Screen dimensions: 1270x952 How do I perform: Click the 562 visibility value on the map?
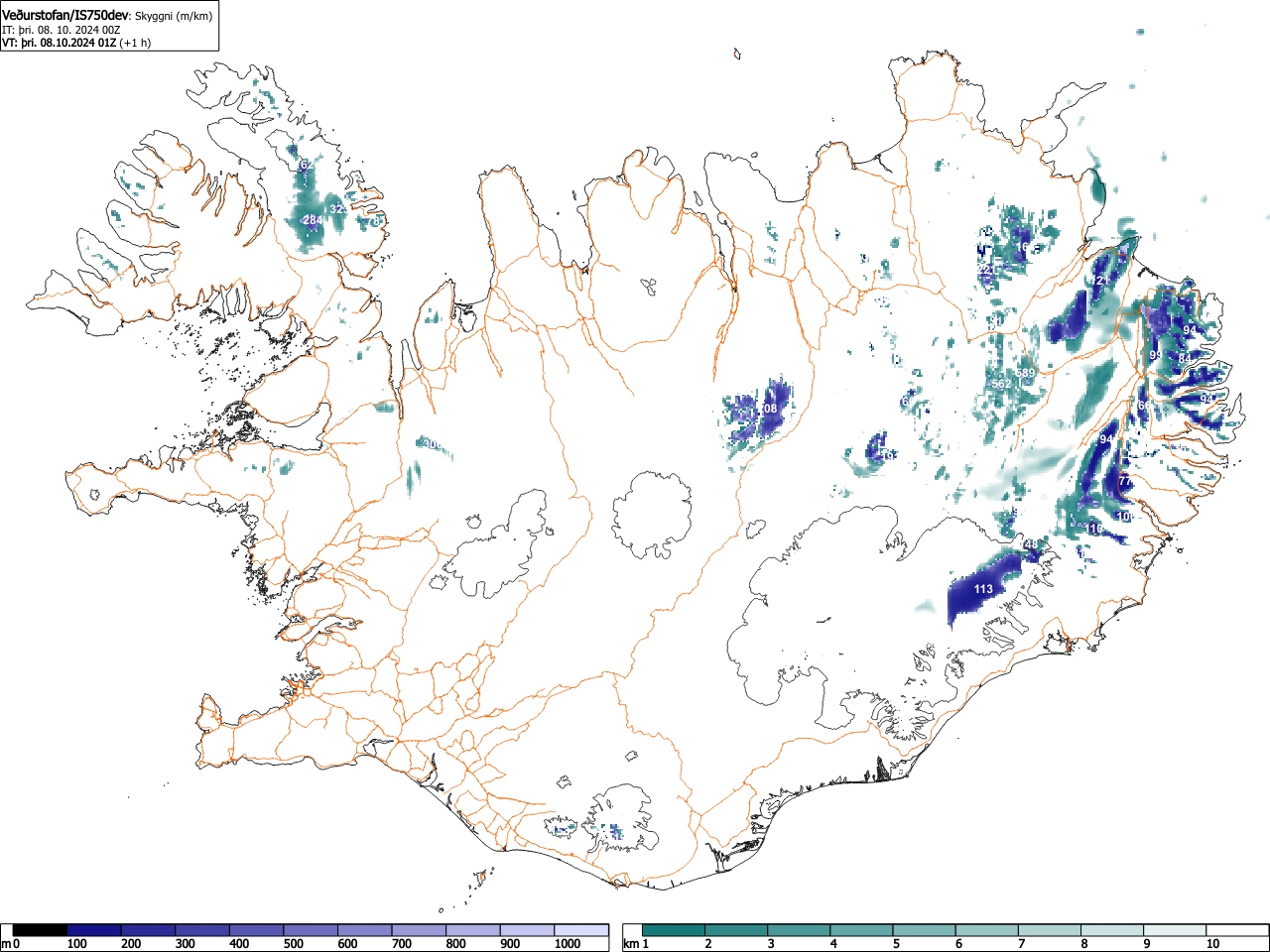coord(1002,384)
